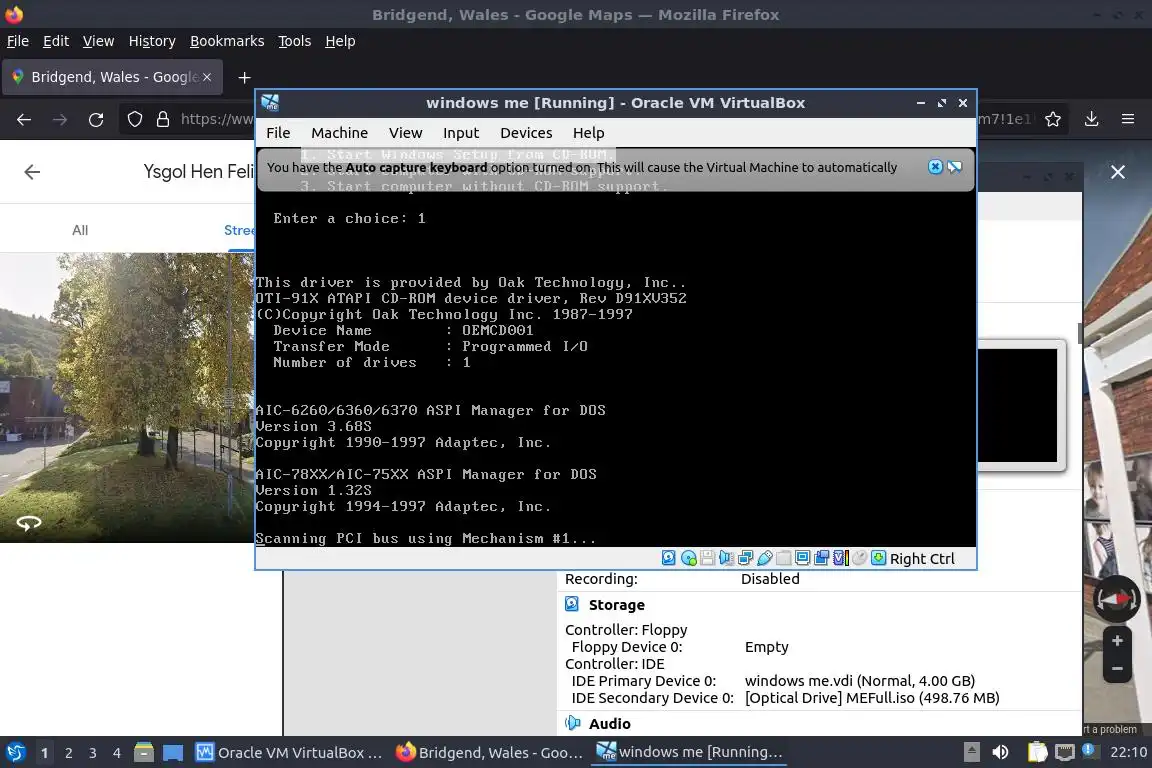Screen dimensions: 1152x768
Task: Open the File menu in the VirtualBox VM window
Action: (x=278, y=133)
